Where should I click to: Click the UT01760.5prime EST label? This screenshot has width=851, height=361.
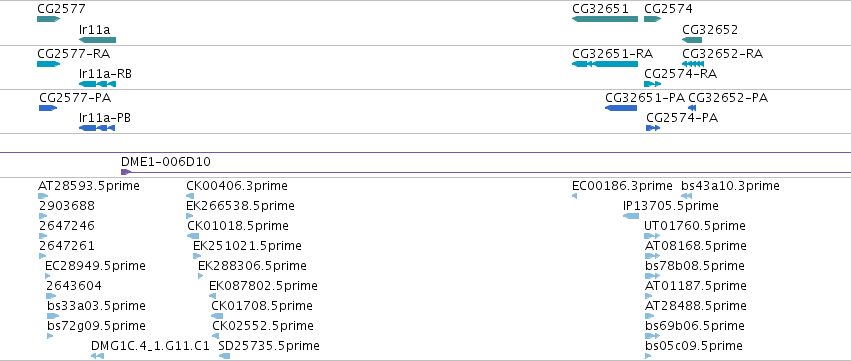(695, 226)
